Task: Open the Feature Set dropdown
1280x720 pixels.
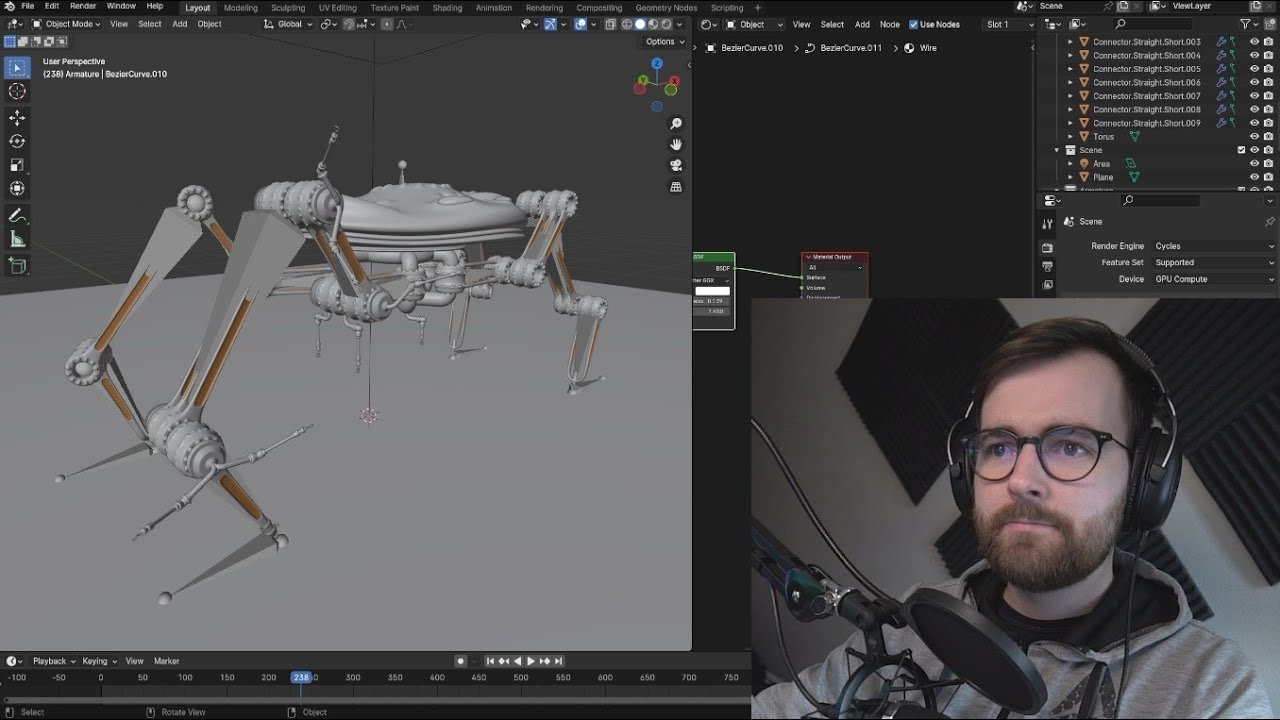Action: pos(1214,263)
